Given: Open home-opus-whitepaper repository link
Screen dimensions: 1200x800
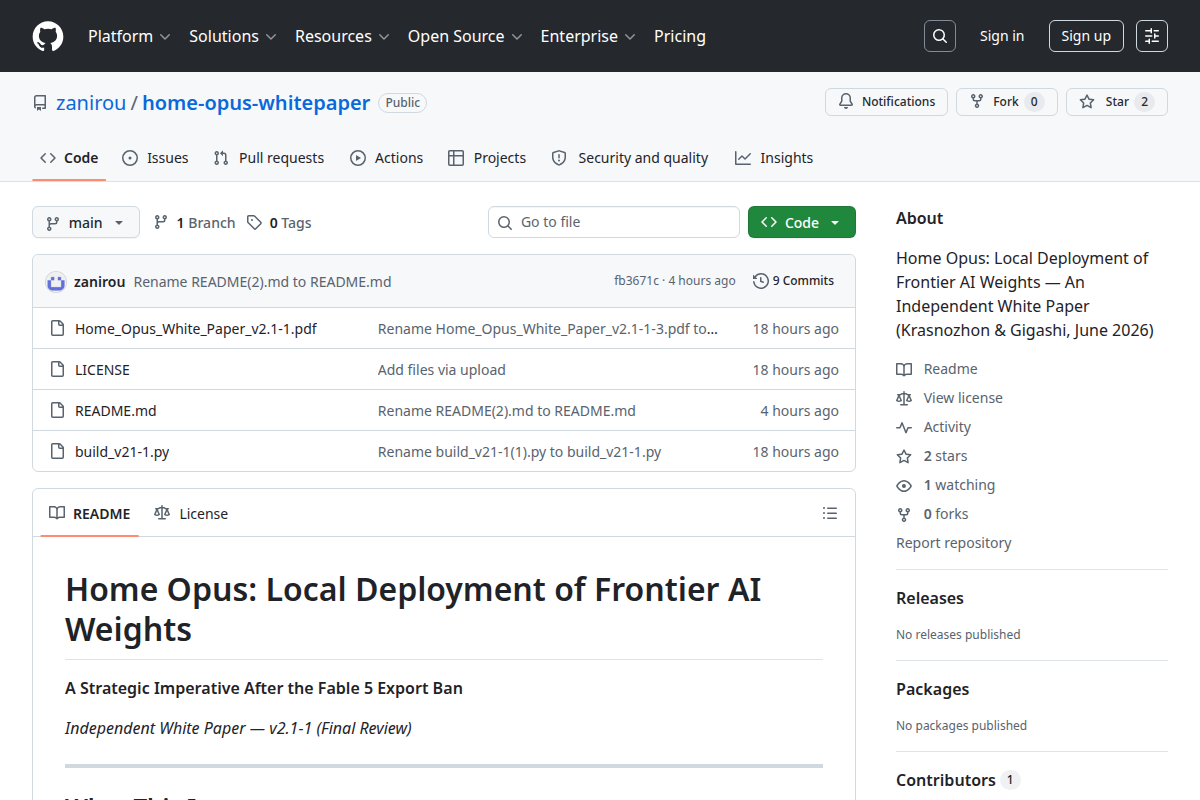Looking at the screenshot, I should pyautogui.click(x=256, y=103).
